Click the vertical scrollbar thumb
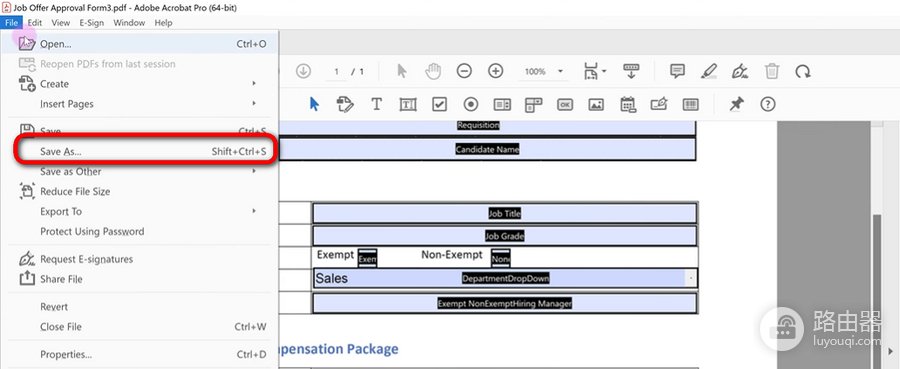This screenshot has height=369, width=900. coord(877,277)
